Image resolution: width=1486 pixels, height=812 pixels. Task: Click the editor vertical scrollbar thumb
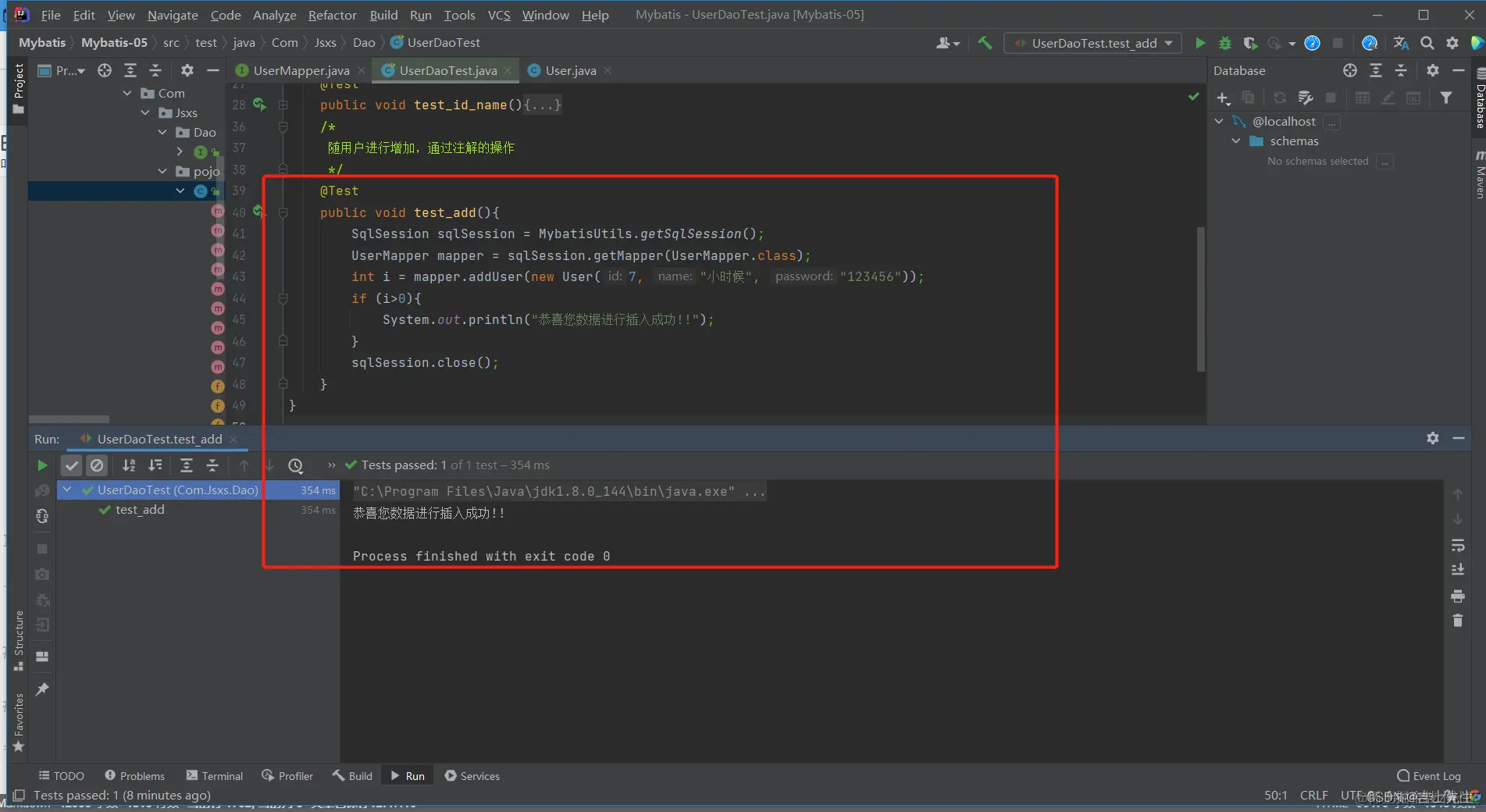(1200, 299)
